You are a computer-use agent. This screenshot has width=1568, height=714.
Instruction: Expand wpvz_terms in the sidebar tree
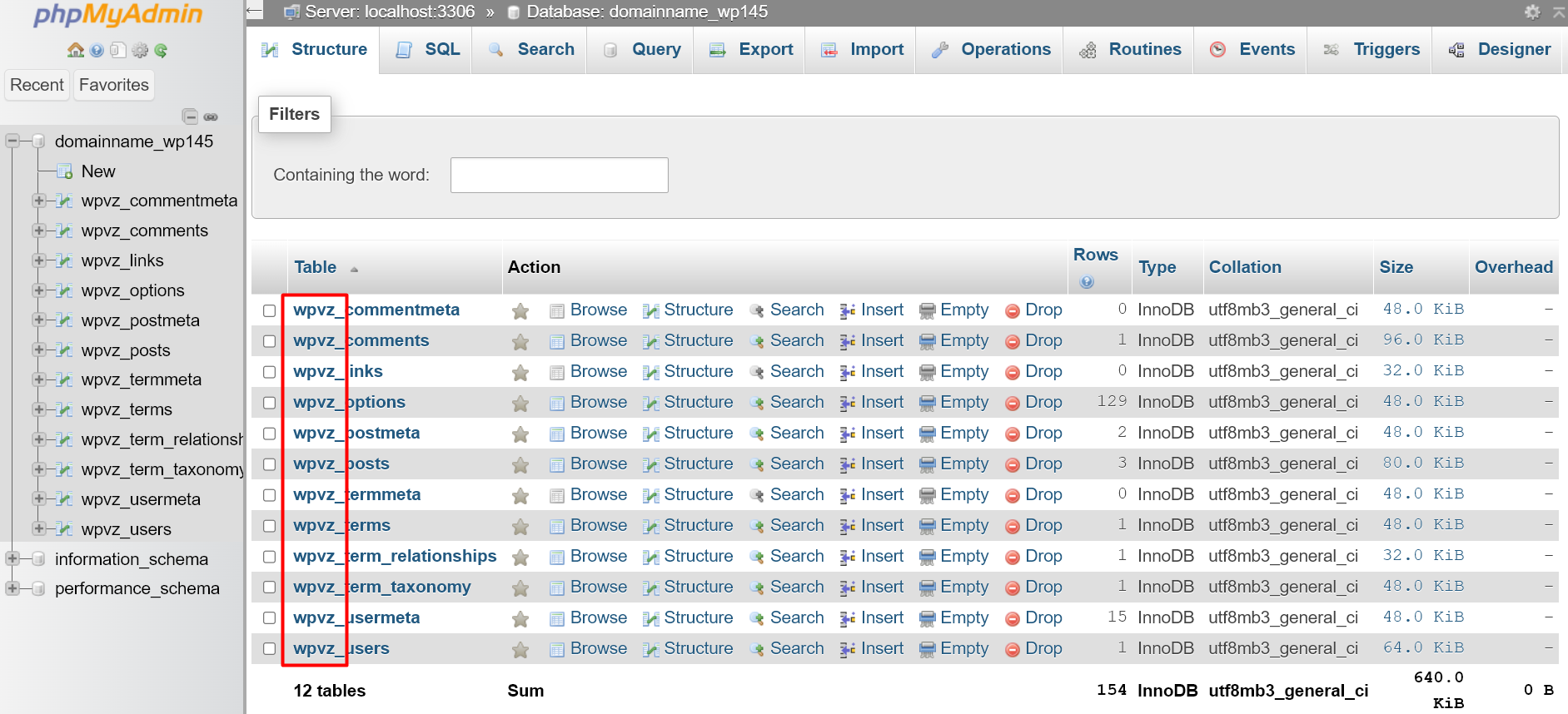point(38,409)
